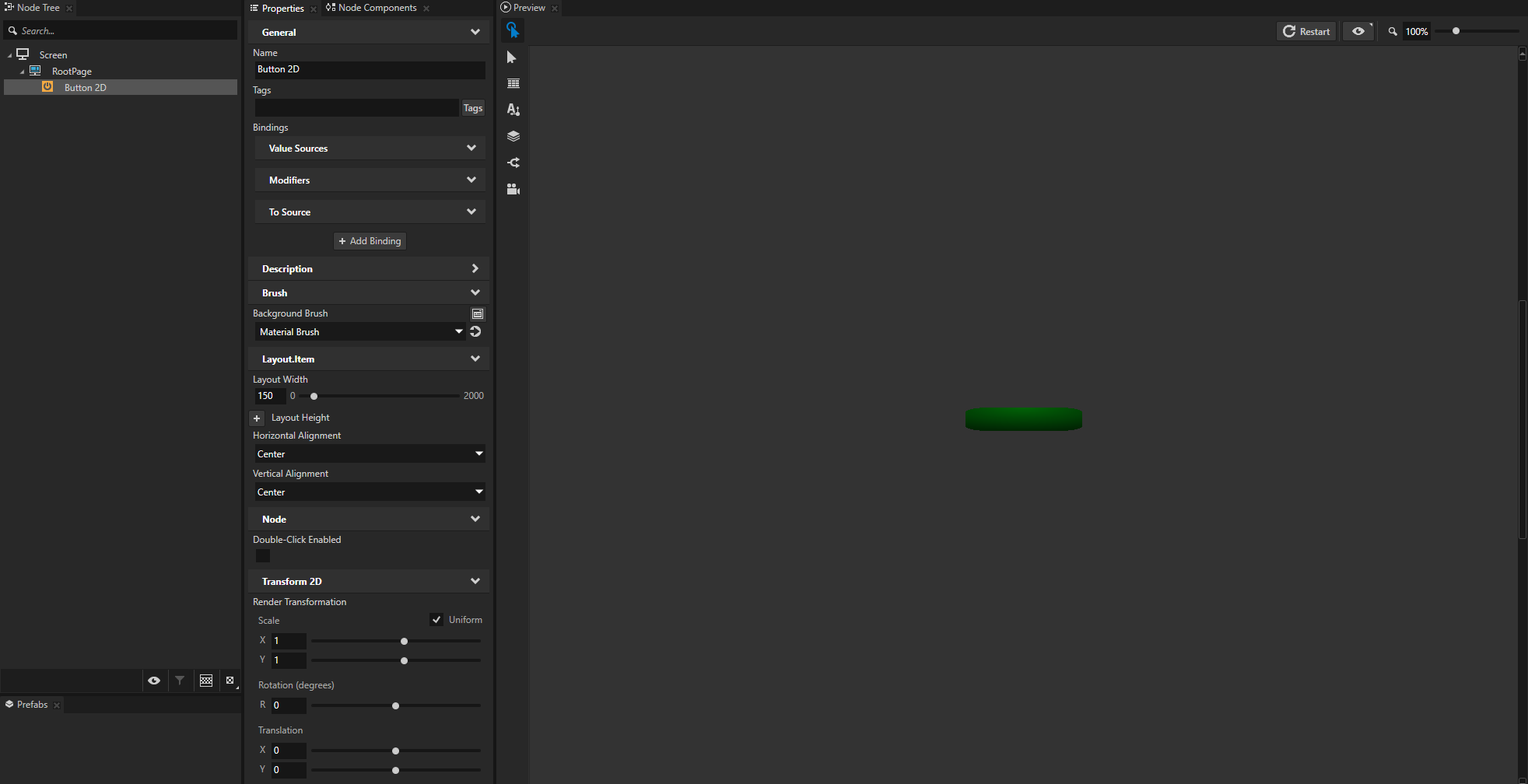This screenshot has height=784, width=1528.
Task: Click the filter icon below the Node Tree
Action: tap(180, 680)
